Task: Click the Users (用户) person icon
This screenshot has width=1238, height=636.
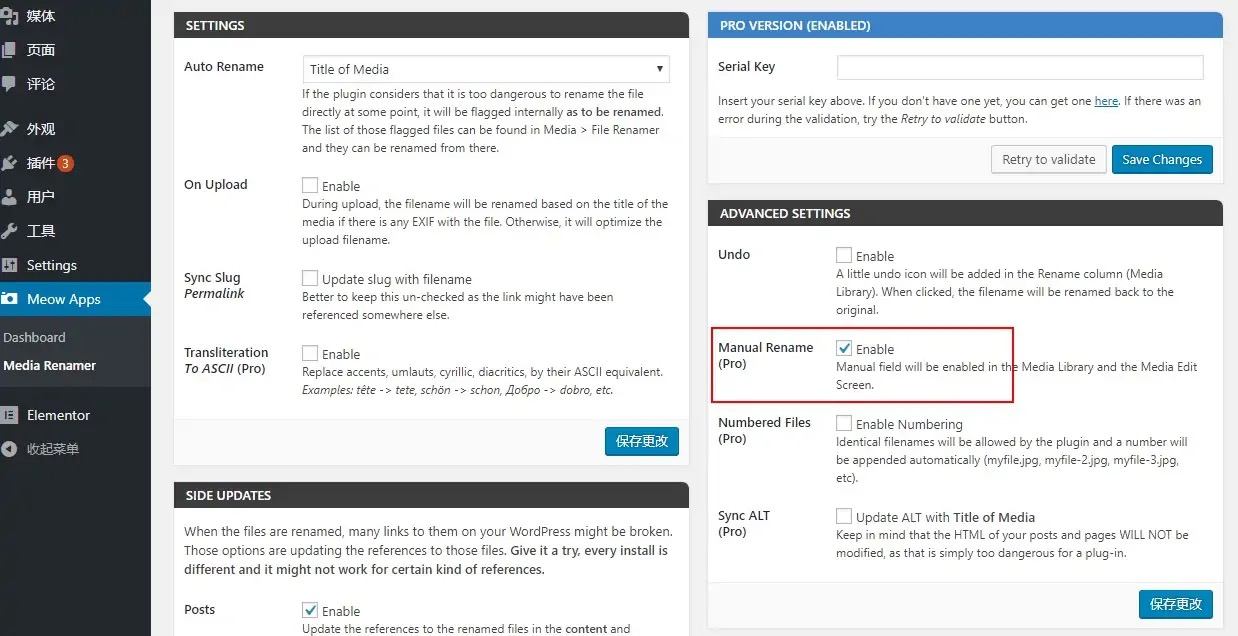Action: point(9,197)
